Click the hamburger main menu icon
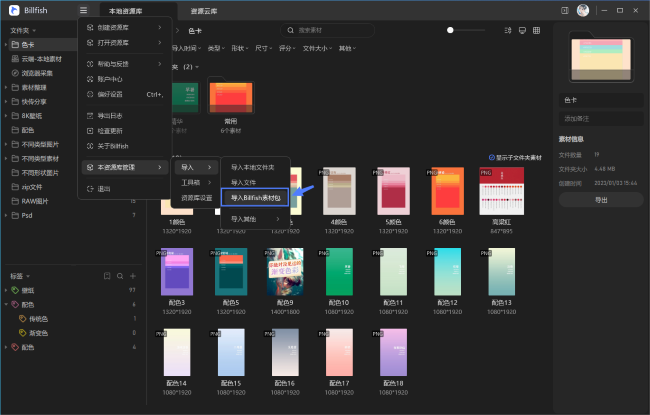Viewport: 650px width, 415px height. (82, 9)
